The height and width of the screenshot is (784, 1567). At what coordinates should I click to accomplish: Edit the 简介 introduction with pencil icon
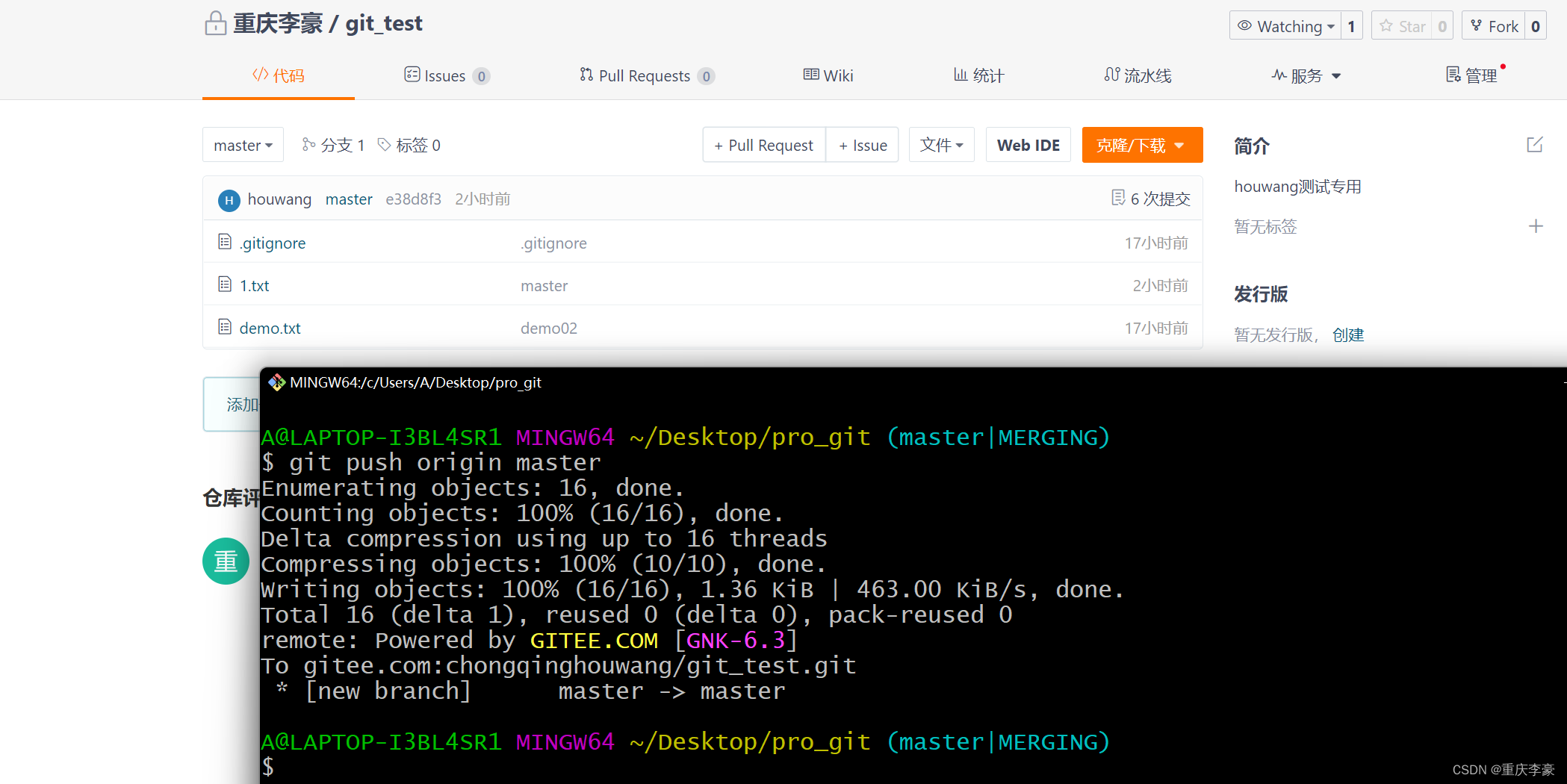[1535, 145]
